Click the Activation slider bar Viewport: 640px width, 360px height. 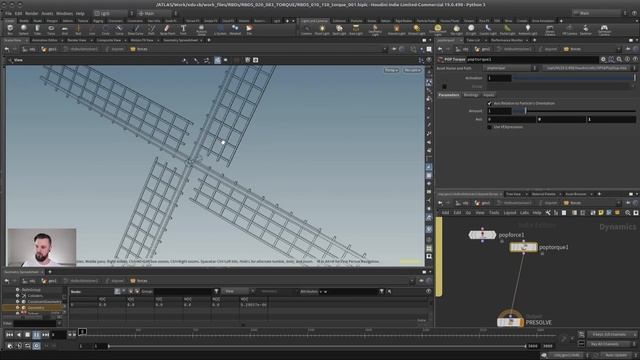tap(574, 78)
